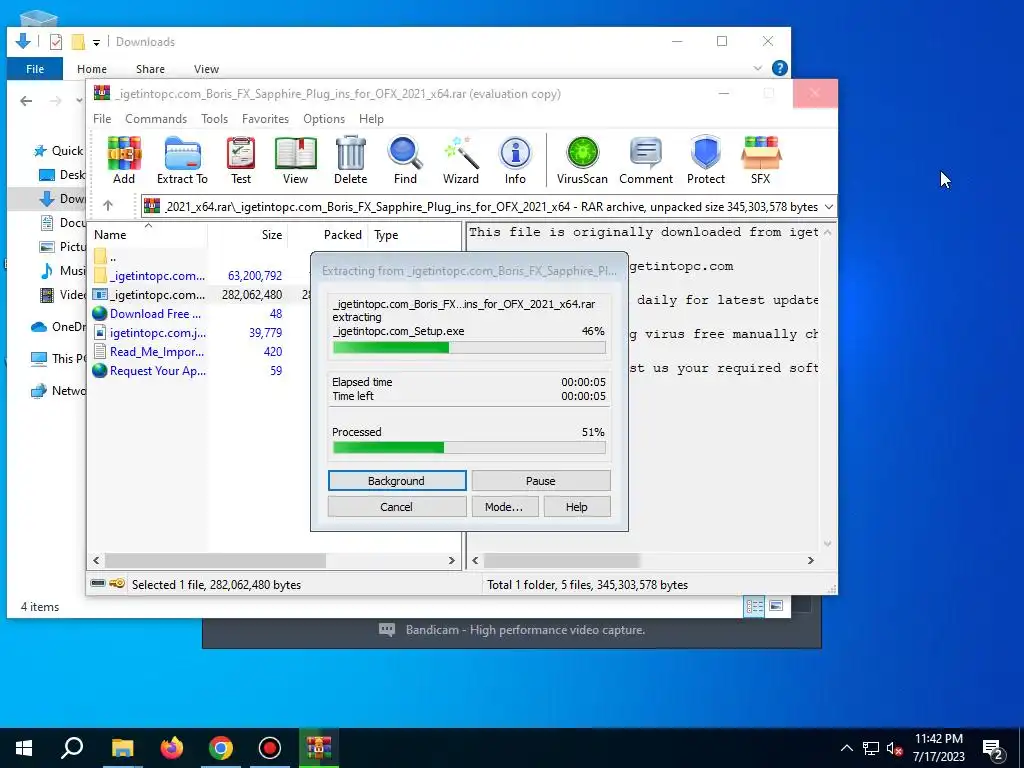Open the notification center icon
The width and height of the screenshot is (1024, 768).
[x=995, y=748]
